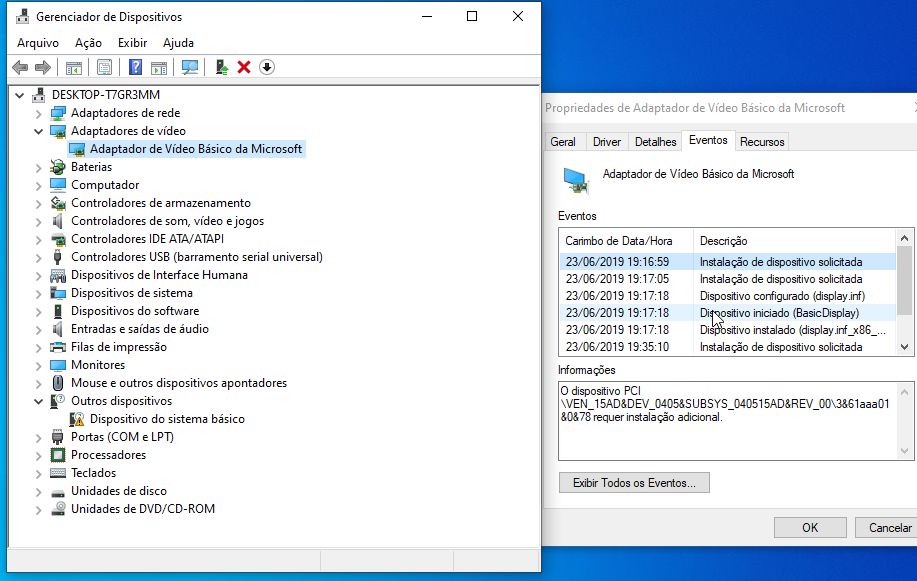Image resolution: width=917 pixels, height=581 pixels.
Task: Click the Bluetooth-like Baterias category icon
Action: tap(57, 167)
